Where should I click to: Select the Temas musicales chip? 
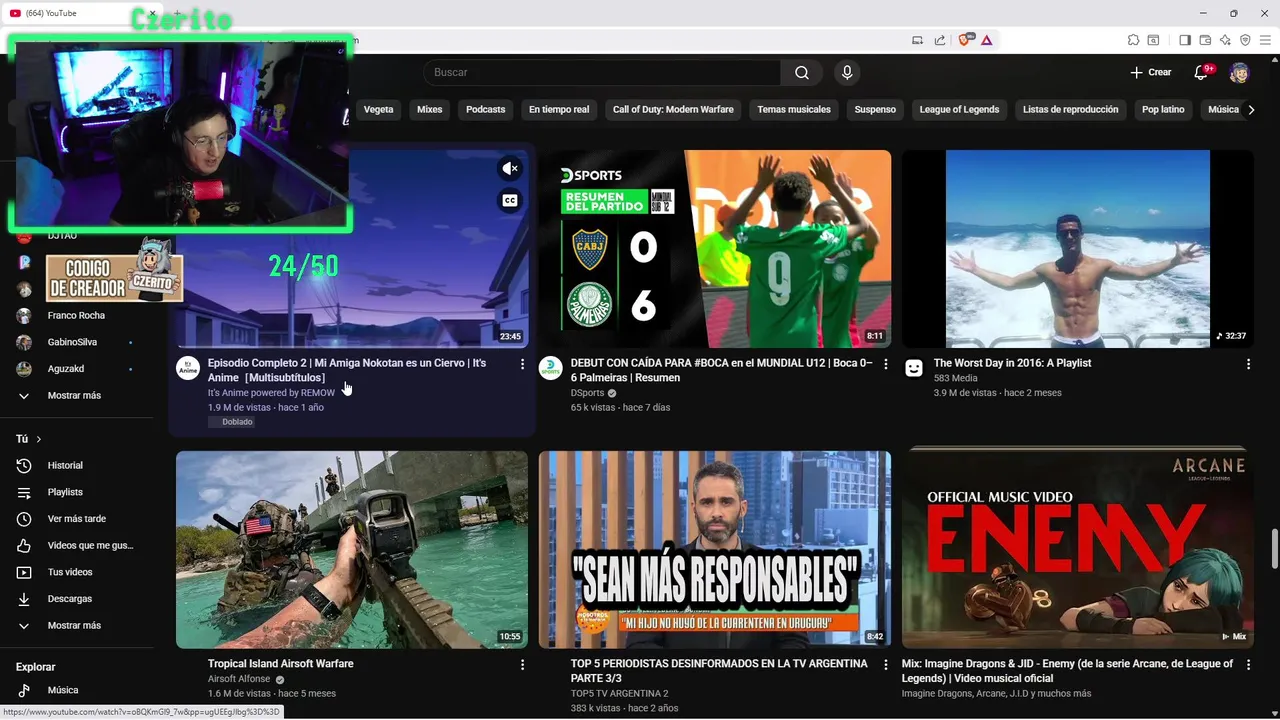[794, 110]
